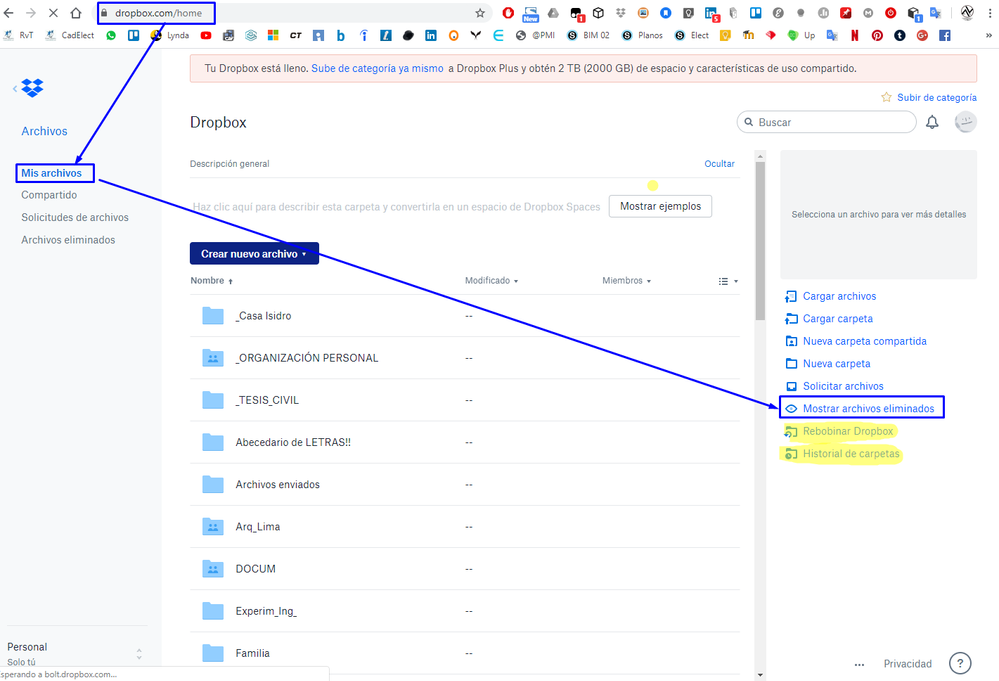Toggle Mostrar archivos eliminados
The height and width of the screenshot is (681, 999).
[x=867, y=409]
